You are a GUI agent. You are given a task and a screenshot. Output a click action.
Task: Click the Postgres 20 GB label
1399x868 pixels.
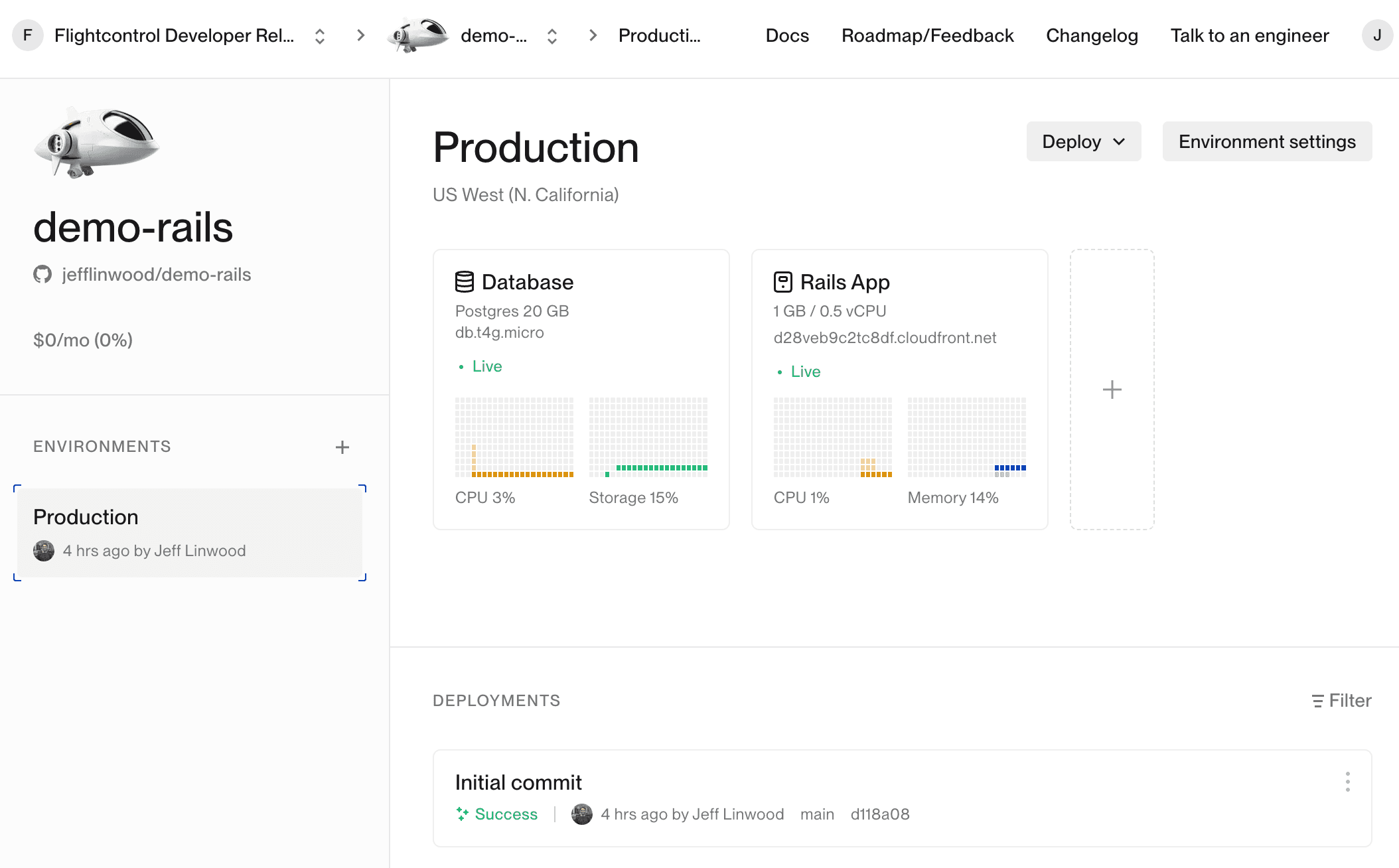[x=512, y=311]
